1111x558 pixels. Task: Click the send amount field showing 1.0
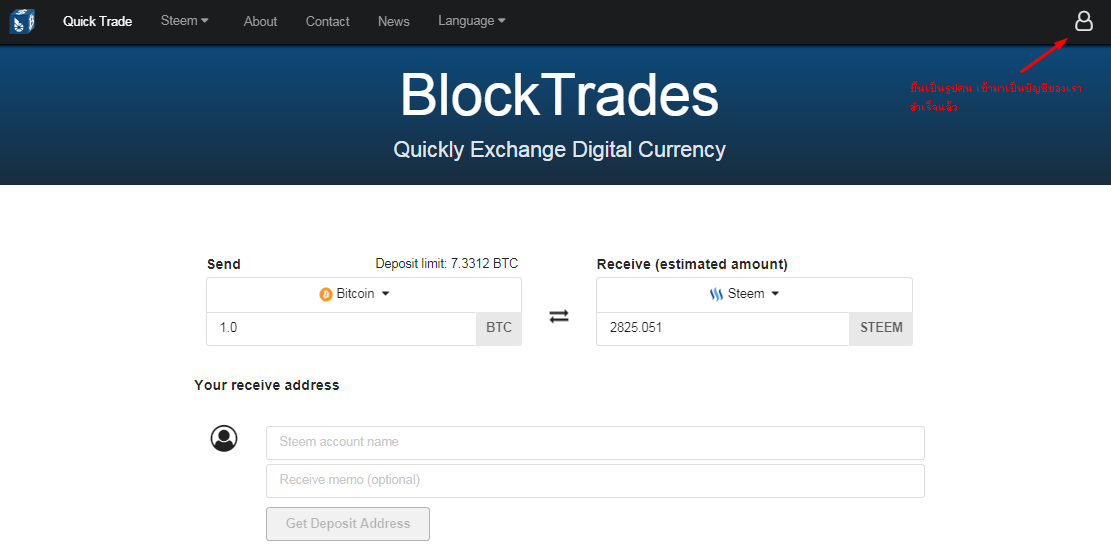[x=342, y=328]
